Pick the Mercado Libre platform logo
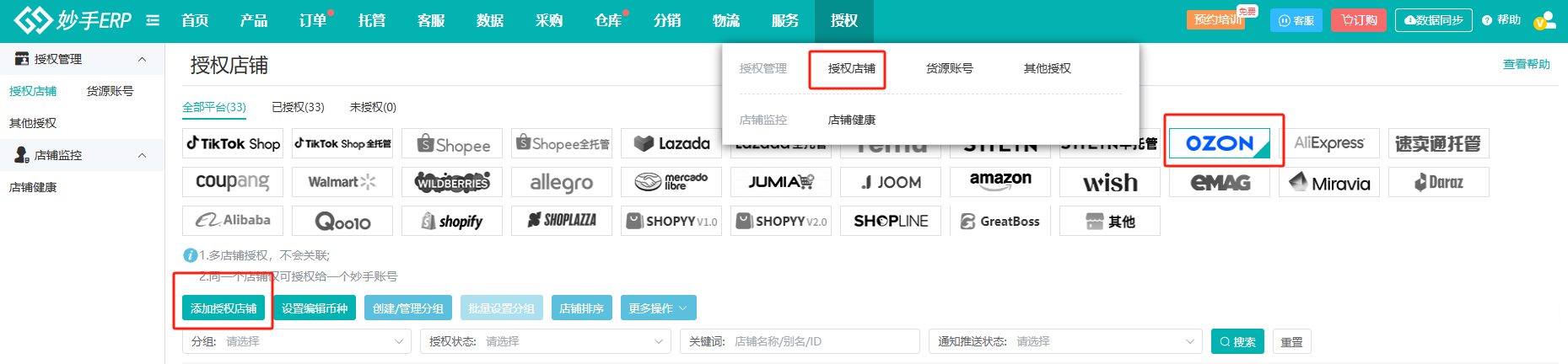 pos(671,182)
